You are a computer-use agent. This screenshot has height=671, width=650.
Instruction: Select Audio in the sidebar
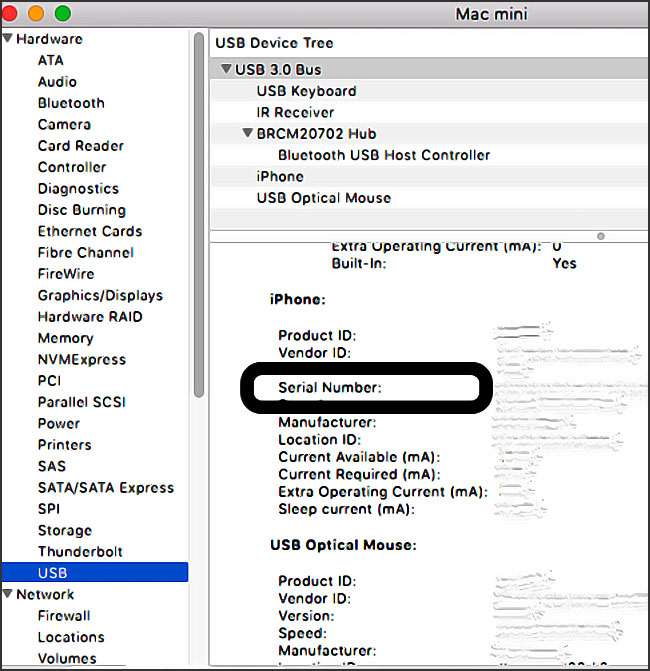pos(57,82)
